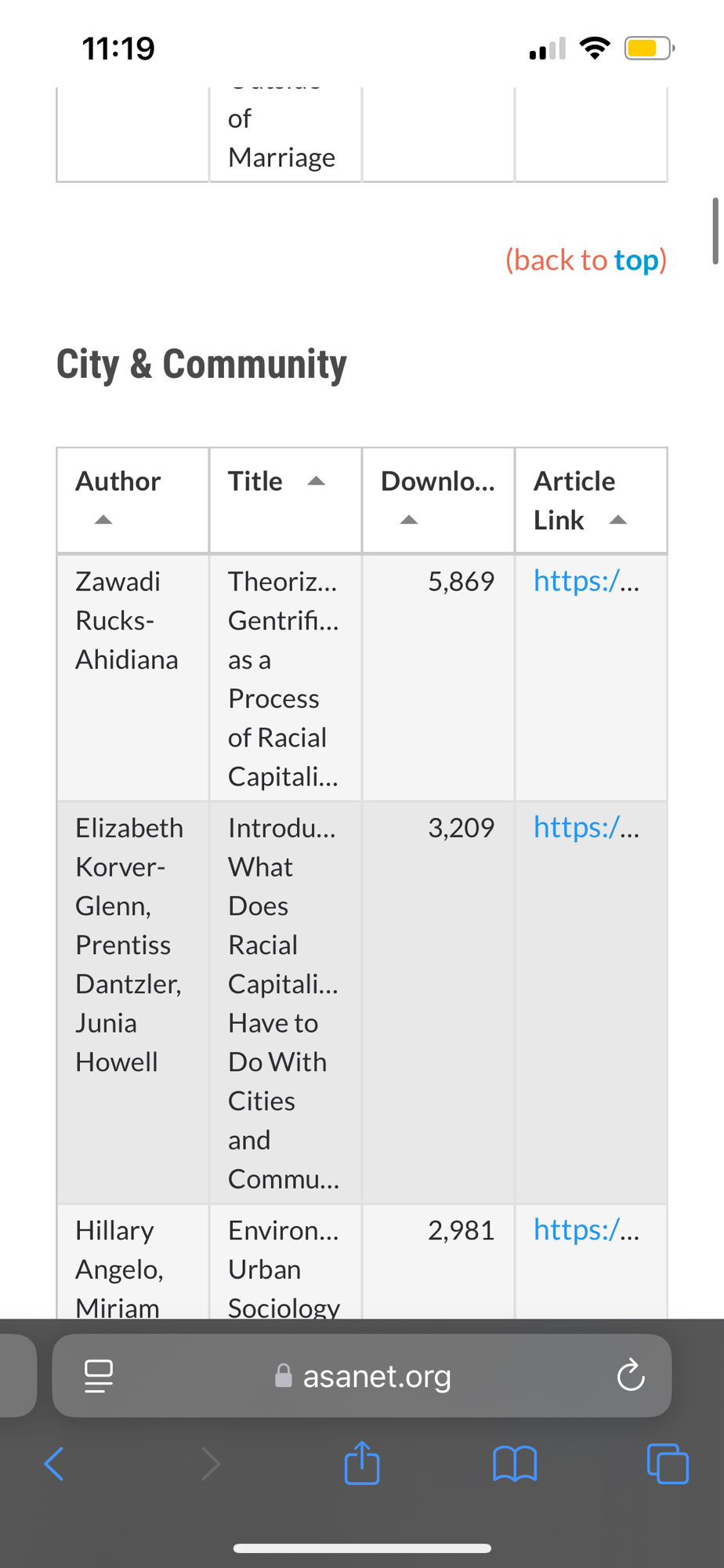
Task: Open the article link for Zawadi Rucks-Ahidiana
Action: (586, 581)
